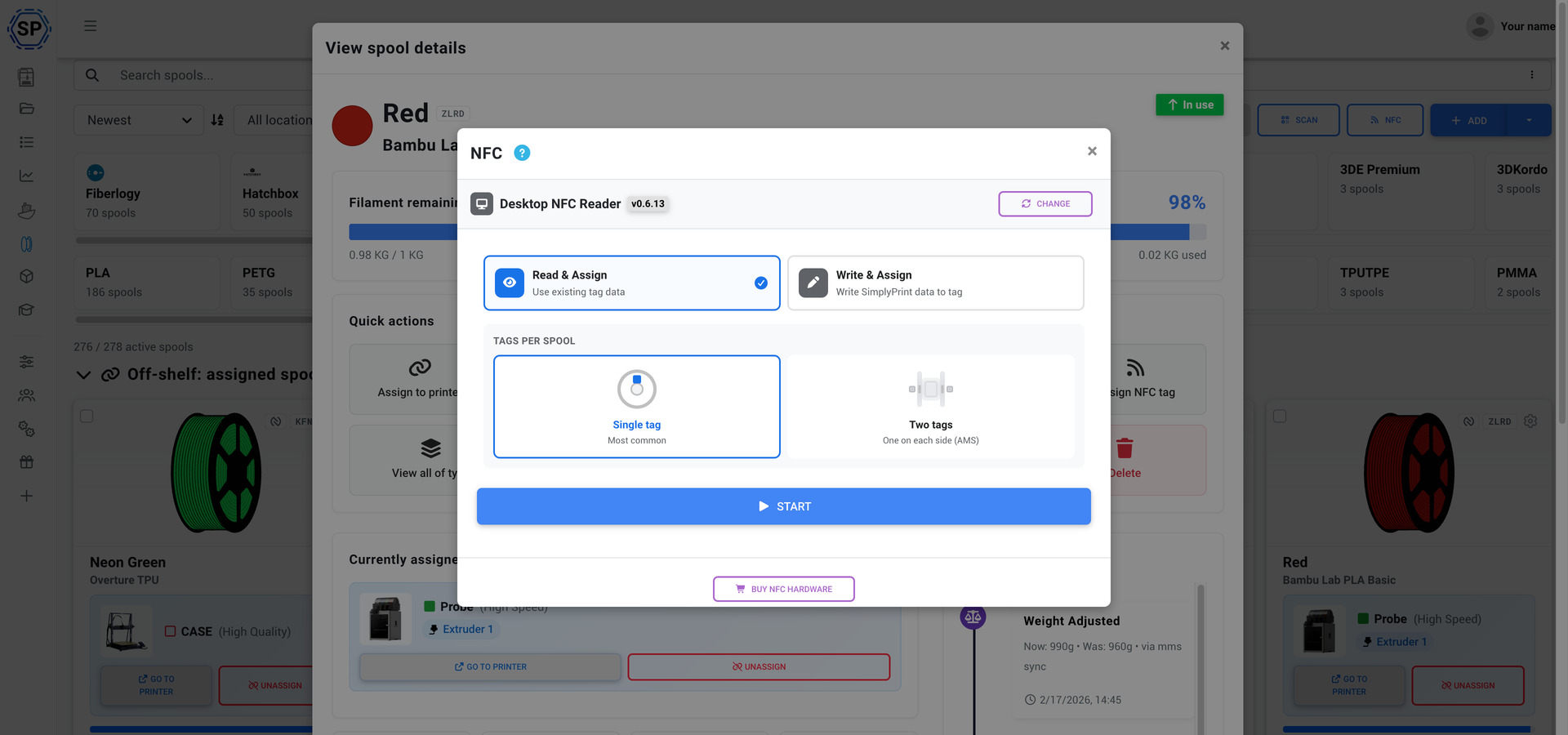Open the All locations filter dropdown
1568x735 pixels.
[x=282, y=119]
